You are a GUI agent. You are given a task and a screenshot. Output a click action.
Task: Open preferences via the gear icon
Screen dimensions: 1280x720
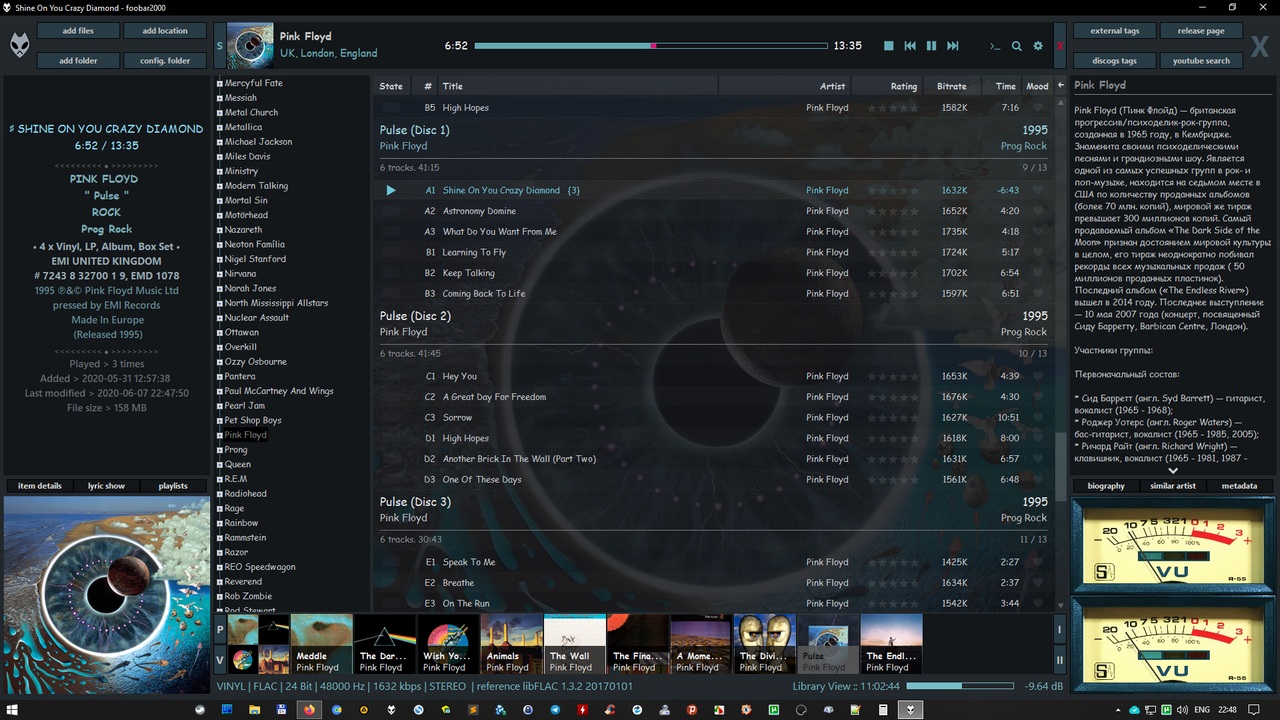(x=1038, y=46)
